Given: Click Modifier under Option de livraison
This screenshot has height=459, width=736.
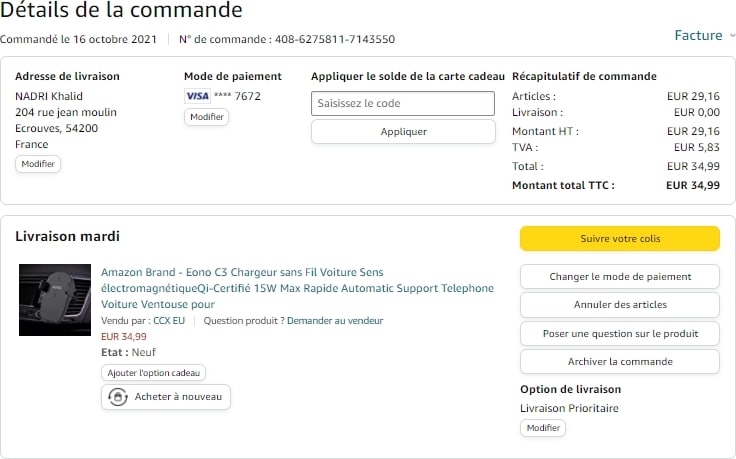Looking at the screenshot, I should point(543,428).
